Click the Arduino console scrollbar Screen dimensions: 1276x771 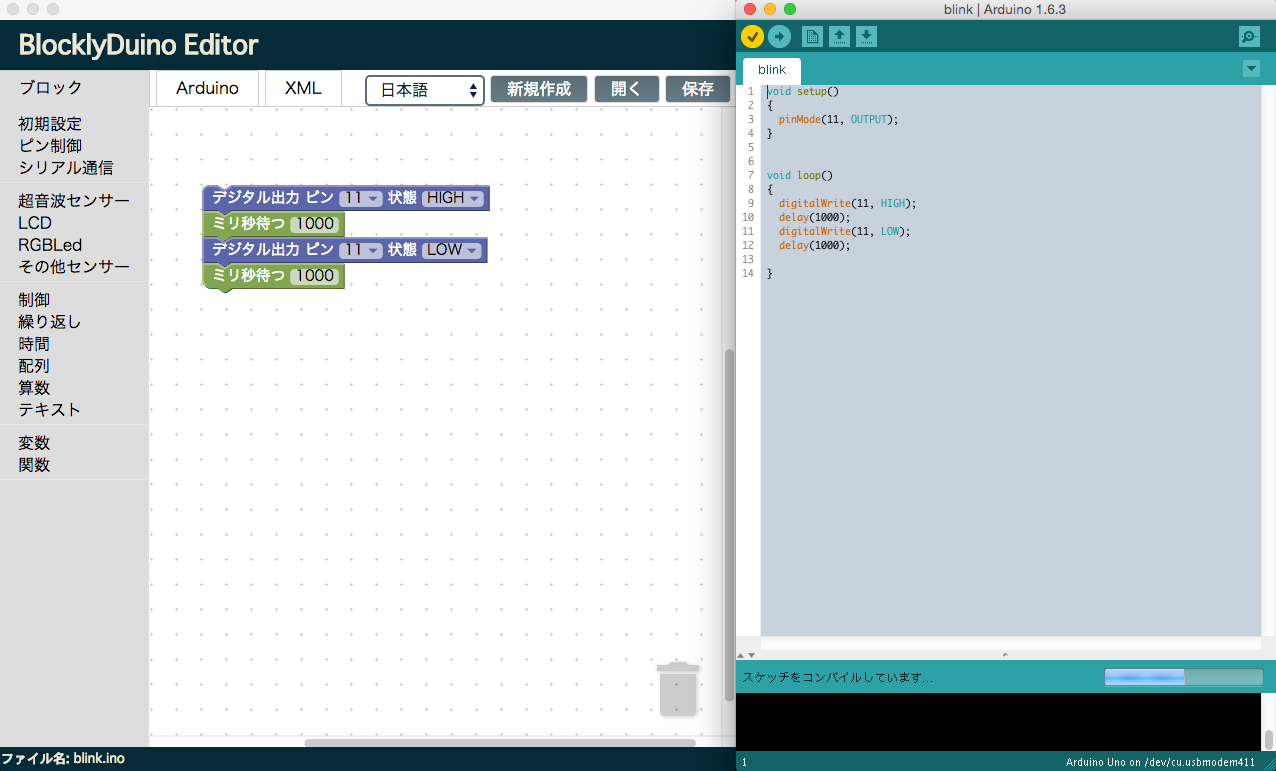(1268, 740)
